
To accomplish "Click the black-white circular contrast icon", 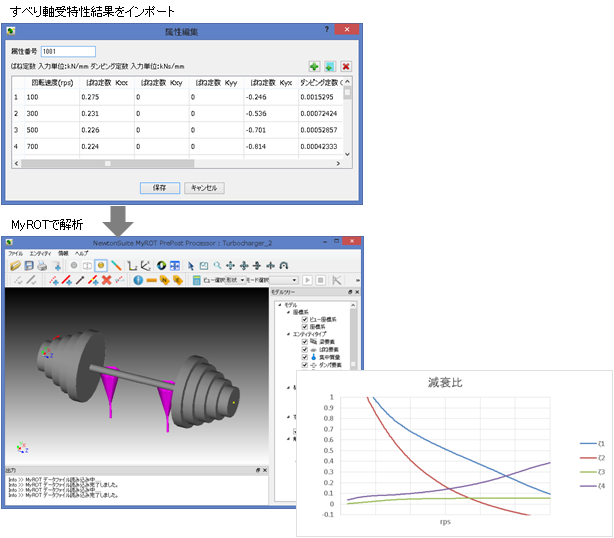I will click(161, 266).
